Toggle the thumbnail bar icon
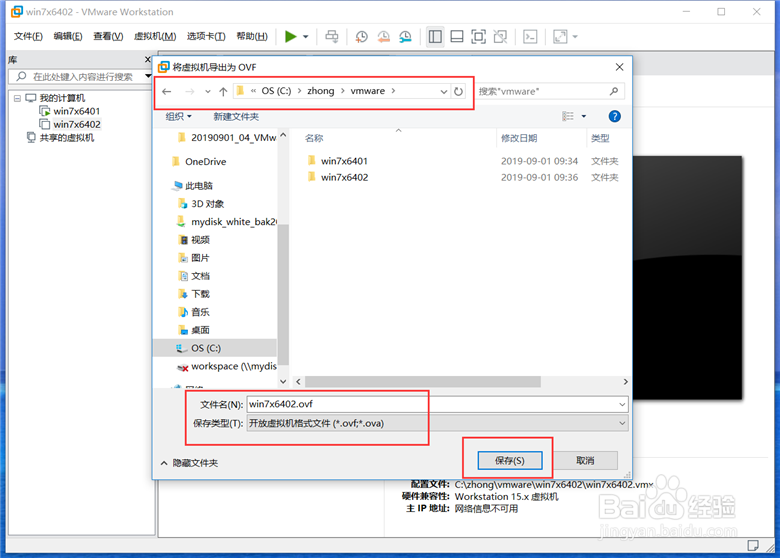The image size is (780, 558). coord(457,36)
